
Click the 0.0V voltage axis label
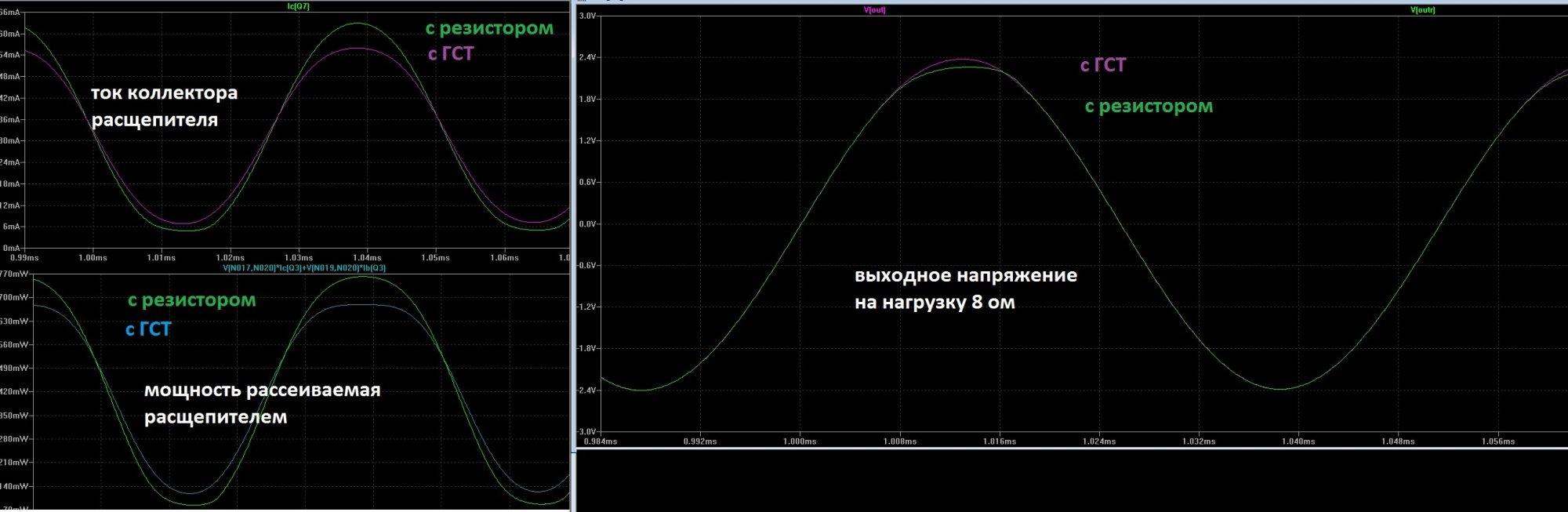[x=587, y=223]
